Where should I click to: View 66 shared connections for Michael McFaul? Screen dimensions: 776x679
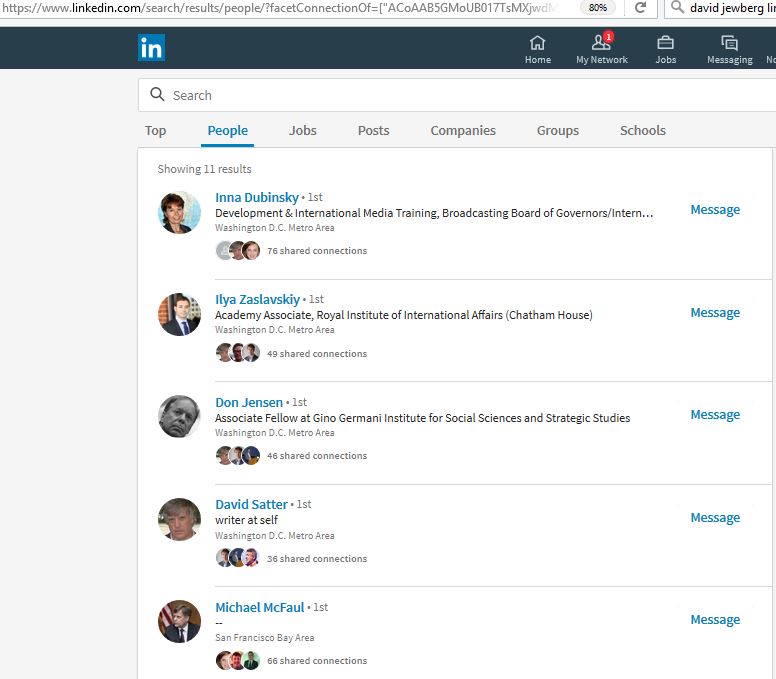coord(317,661)
